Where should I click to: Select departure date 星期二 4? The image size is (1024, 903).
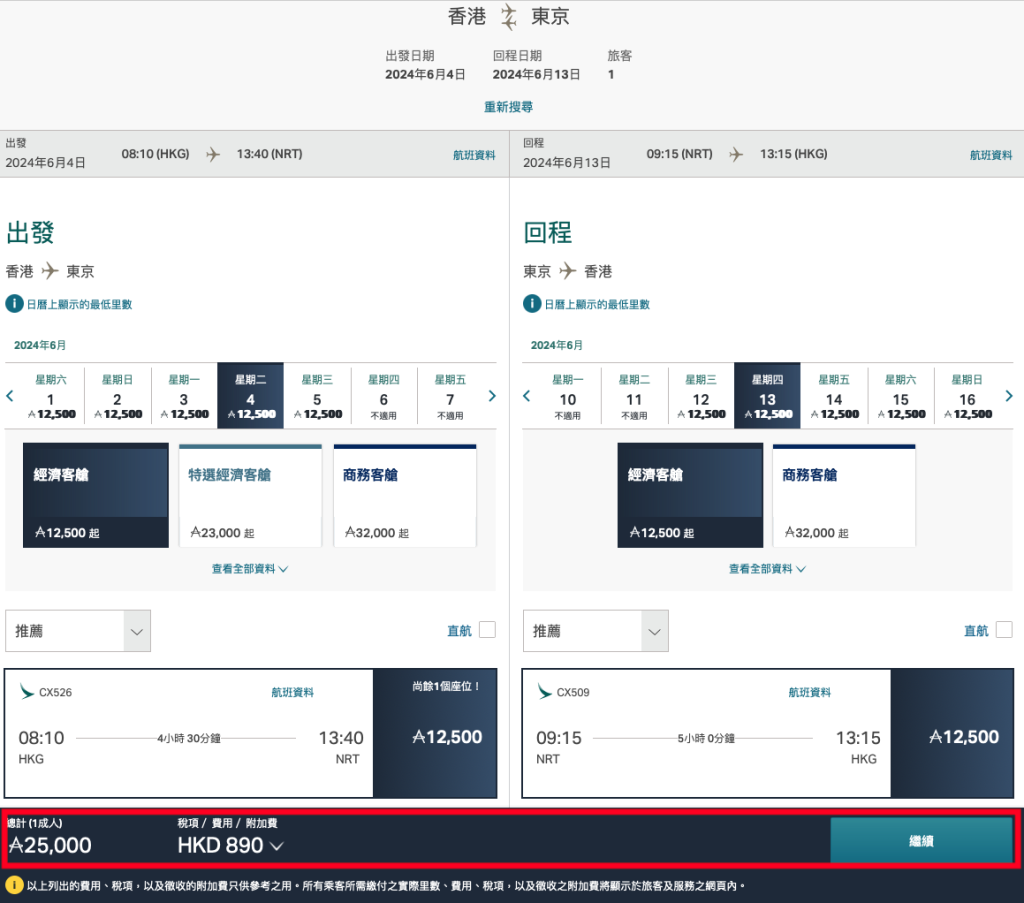coord(251,396)
